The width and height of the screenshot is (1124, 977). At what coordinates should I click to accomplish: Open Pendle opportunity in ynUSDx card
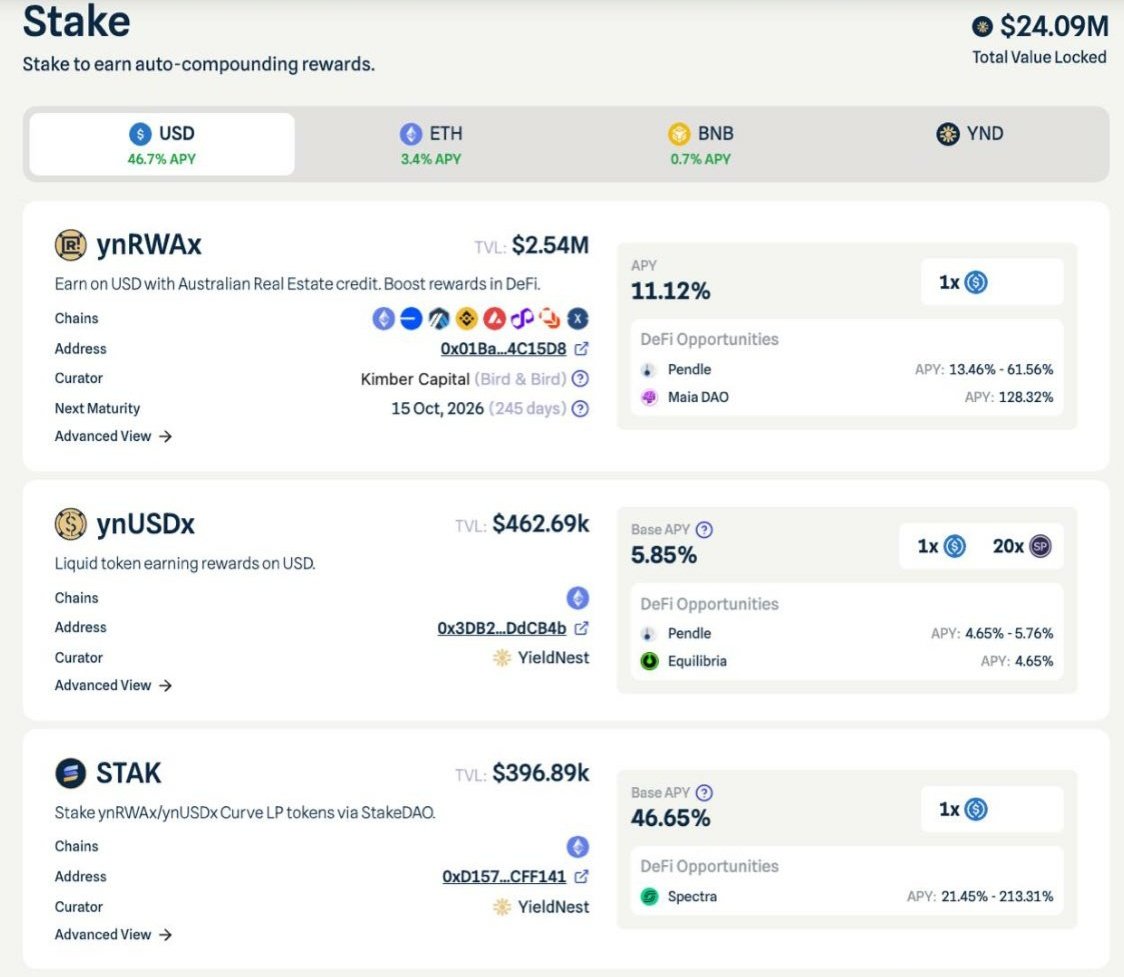click(x=847, y=634)
